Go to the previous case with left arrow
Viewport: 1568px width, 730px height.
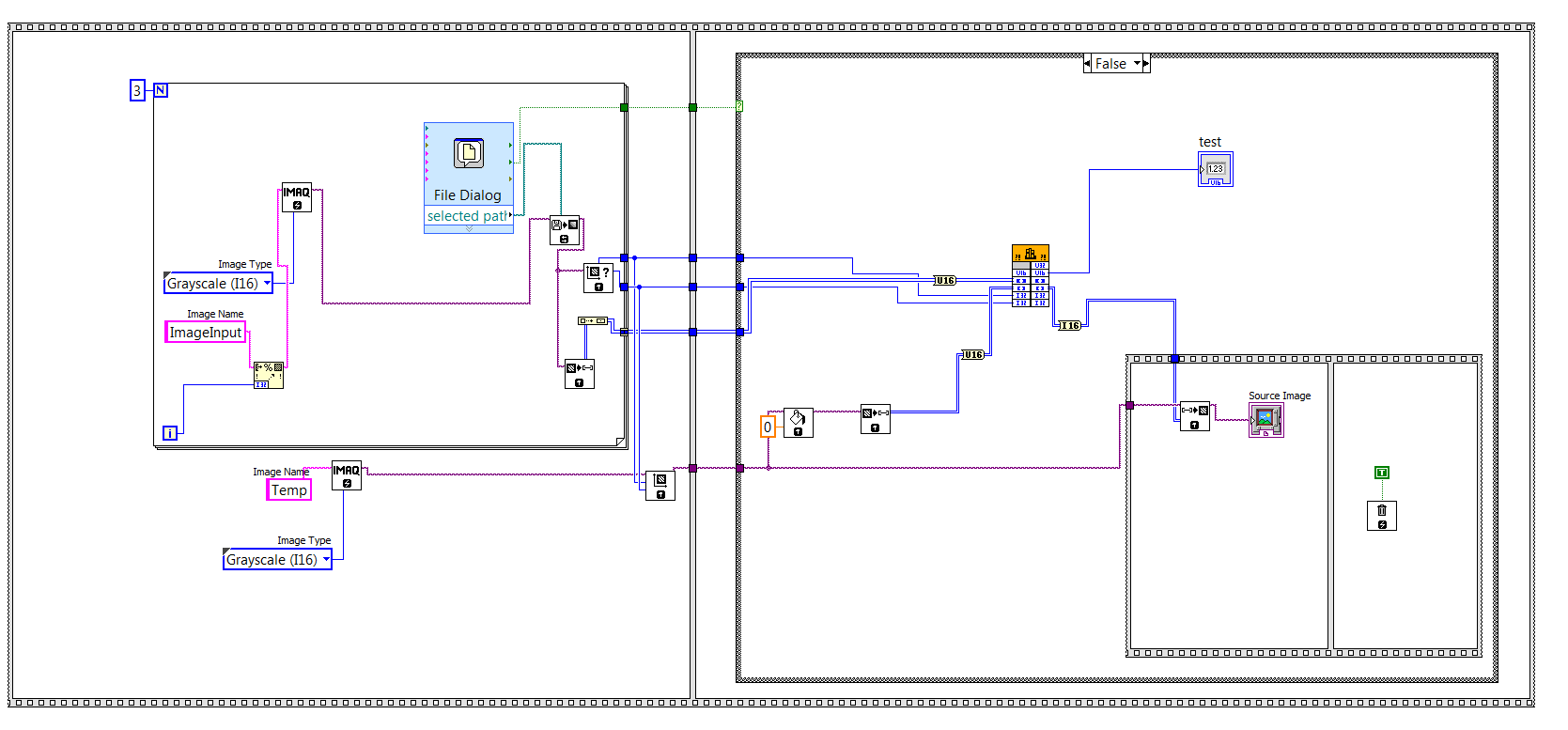click(1088, 64)
